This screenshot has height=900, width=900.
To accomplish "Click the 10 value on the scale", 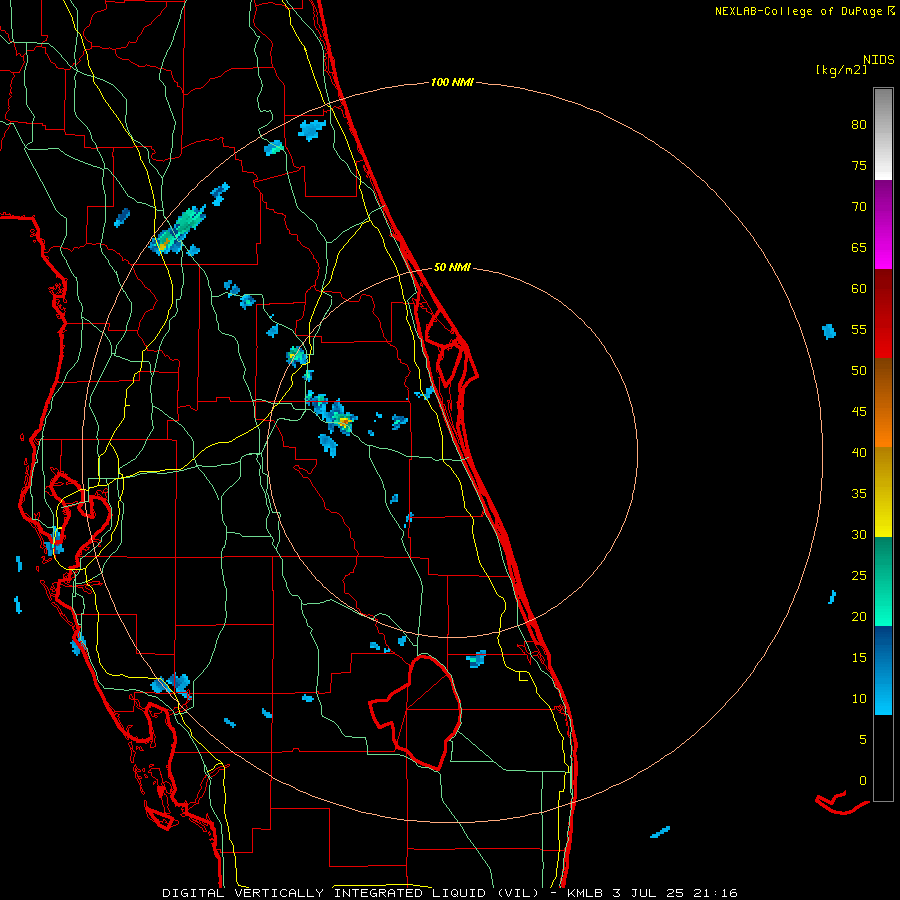I will (859, 699).
